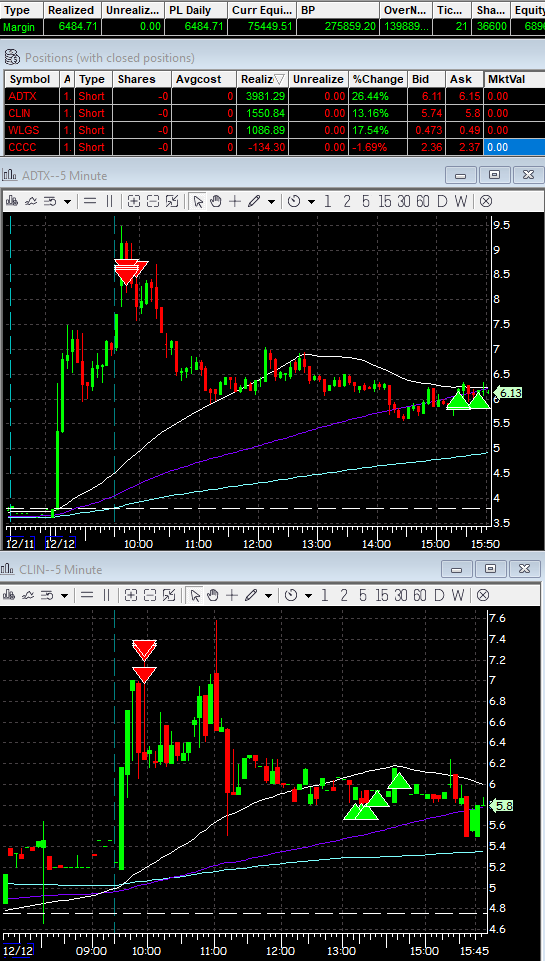This screenshot has width=545, height=961.
Task: Click ADTX chart window title icon
Action: tap(9, 176)
